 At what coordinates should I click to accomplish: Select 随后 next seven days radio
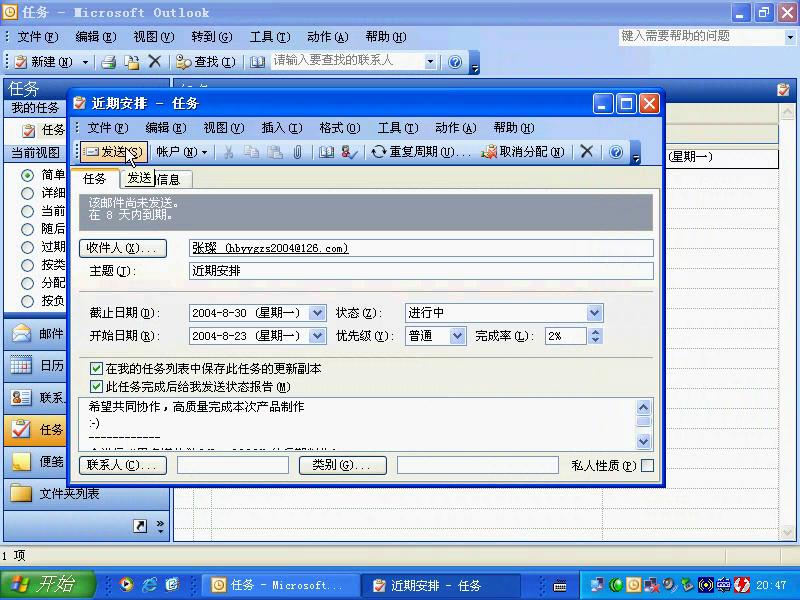(28, 229)
